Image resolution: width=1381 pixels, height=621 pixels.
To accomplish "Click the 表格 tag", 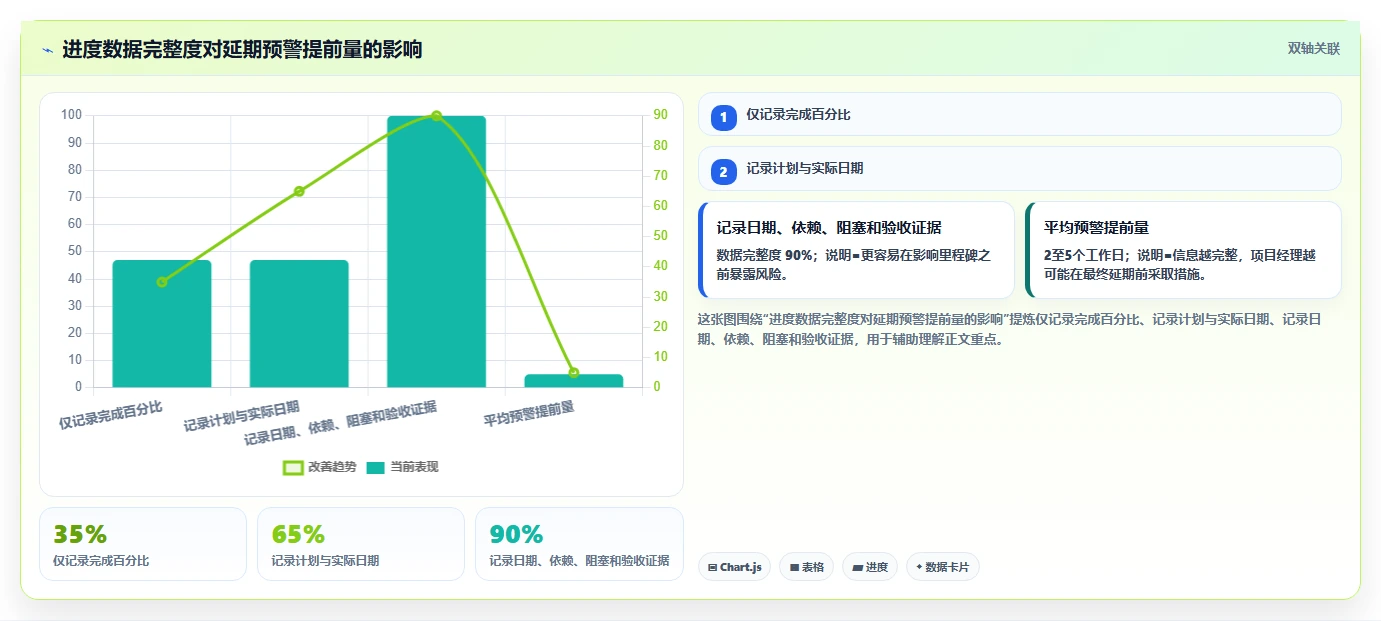I will coord(806,567).
